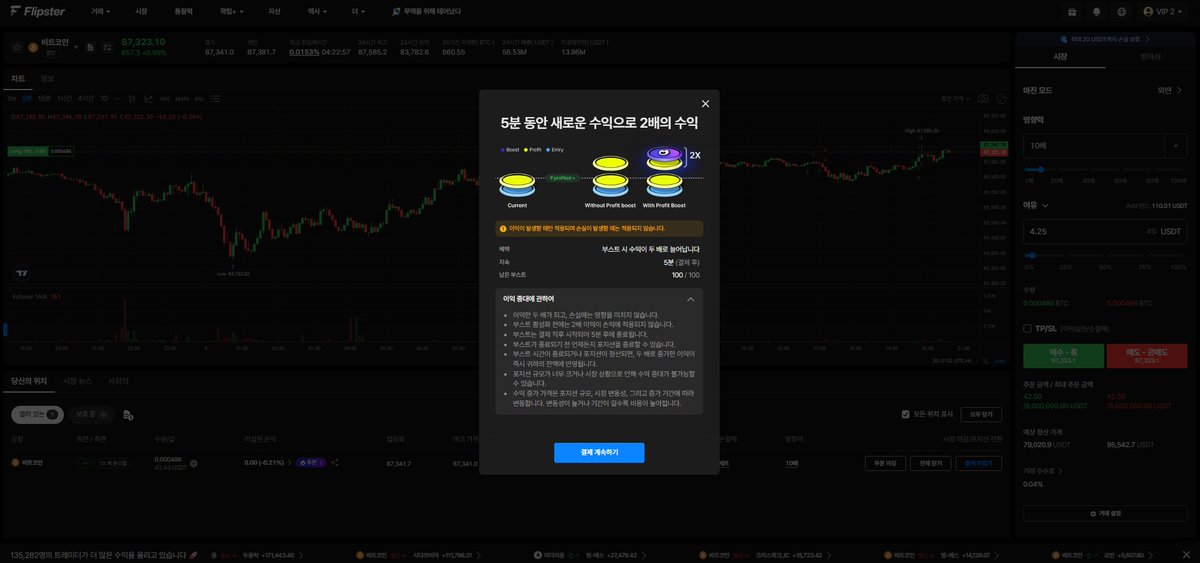
Task: Select the 15분 chart interval
Action: pos(44,99)
